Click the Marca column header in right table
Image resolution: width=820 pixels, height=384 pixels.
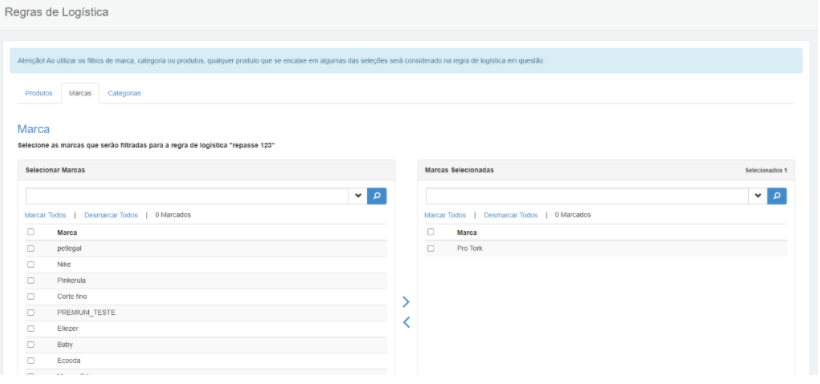pyautogui.click(x=466, y=232)
